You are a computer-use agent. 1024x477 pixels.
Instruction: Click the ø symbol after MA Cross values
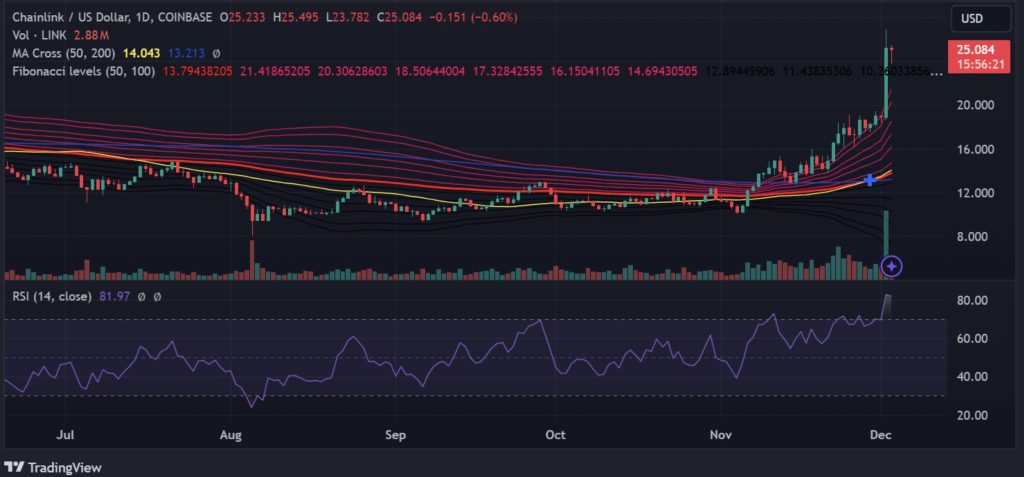pyautogui.click(x=217, y=53)
